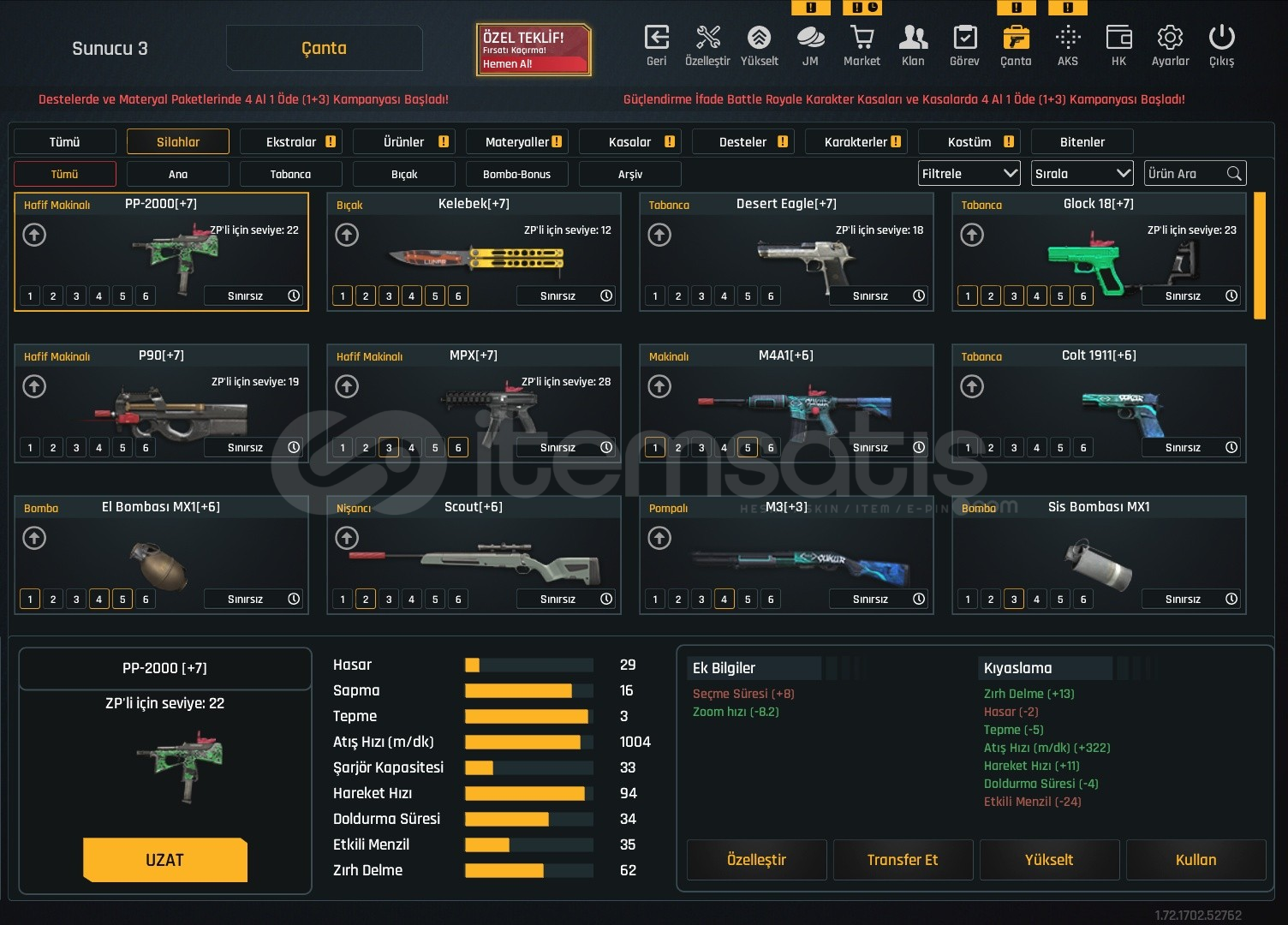Toggle slot 4 on M3[+3] card
This screenshot has width=1288, height=925.
tap(724, 600)
